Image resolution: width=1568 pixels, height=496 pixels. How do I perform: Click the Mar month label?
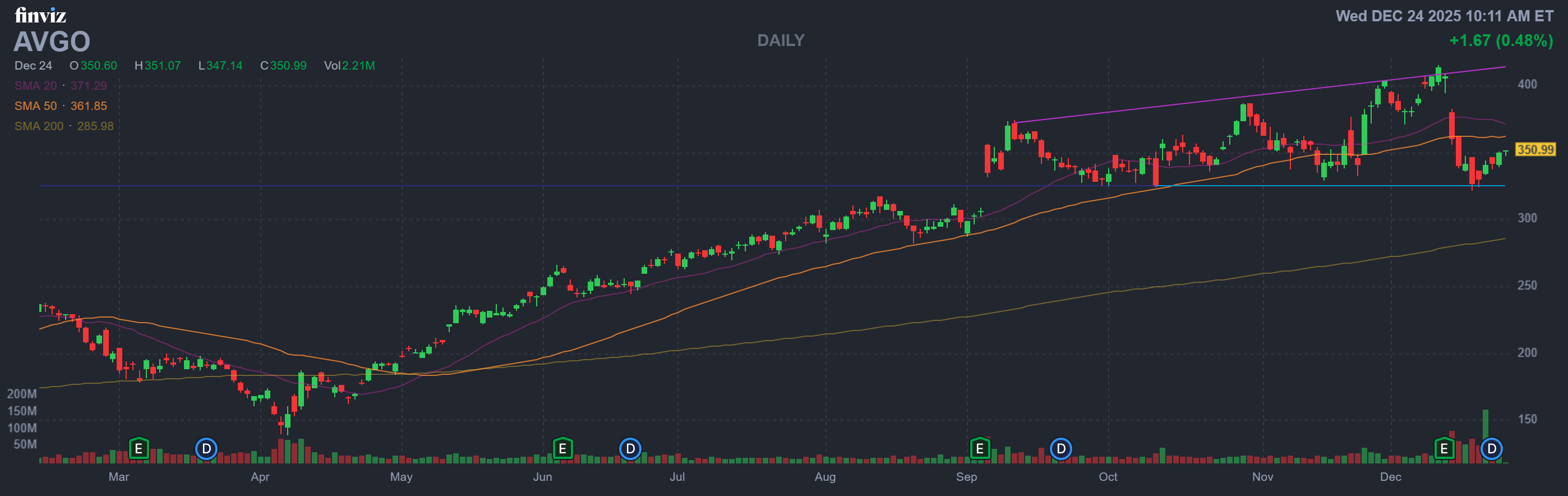pyautogui.click(x=119, y=476)
